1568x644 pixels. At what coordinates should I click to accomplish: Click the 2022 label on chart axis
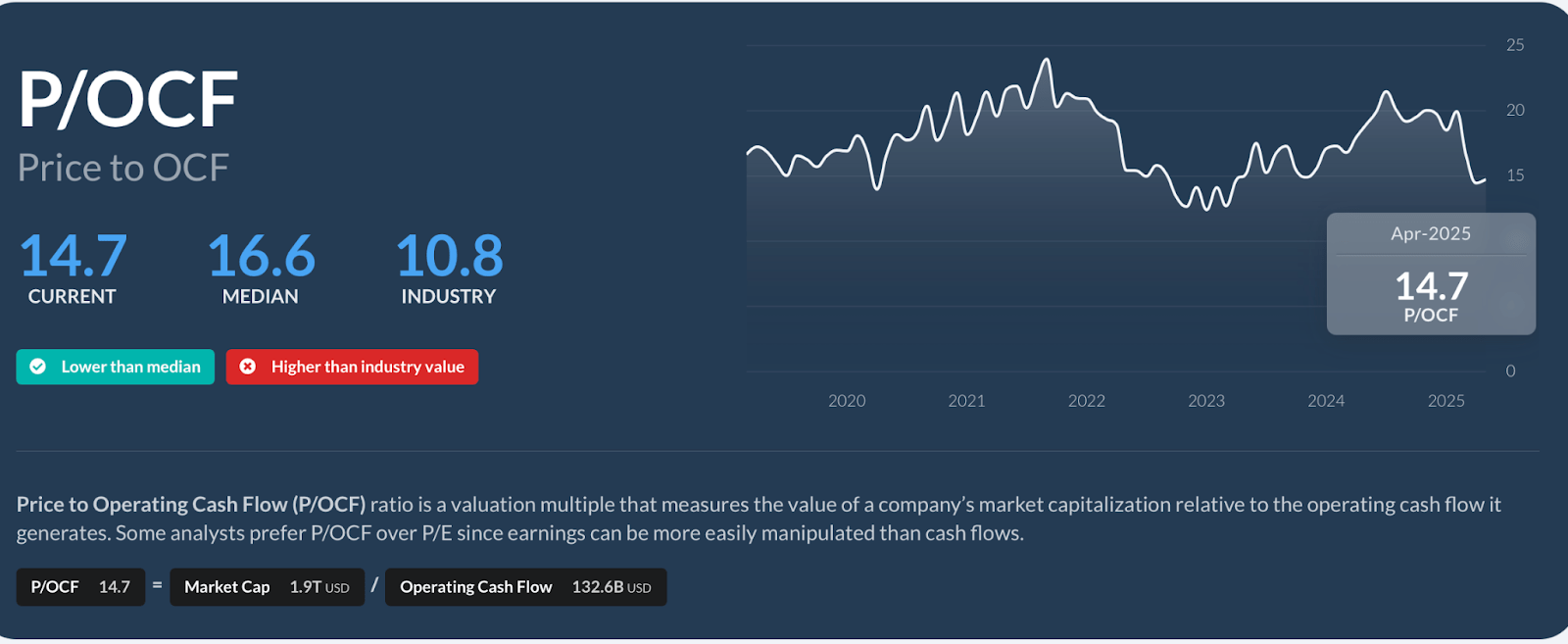1086,401
